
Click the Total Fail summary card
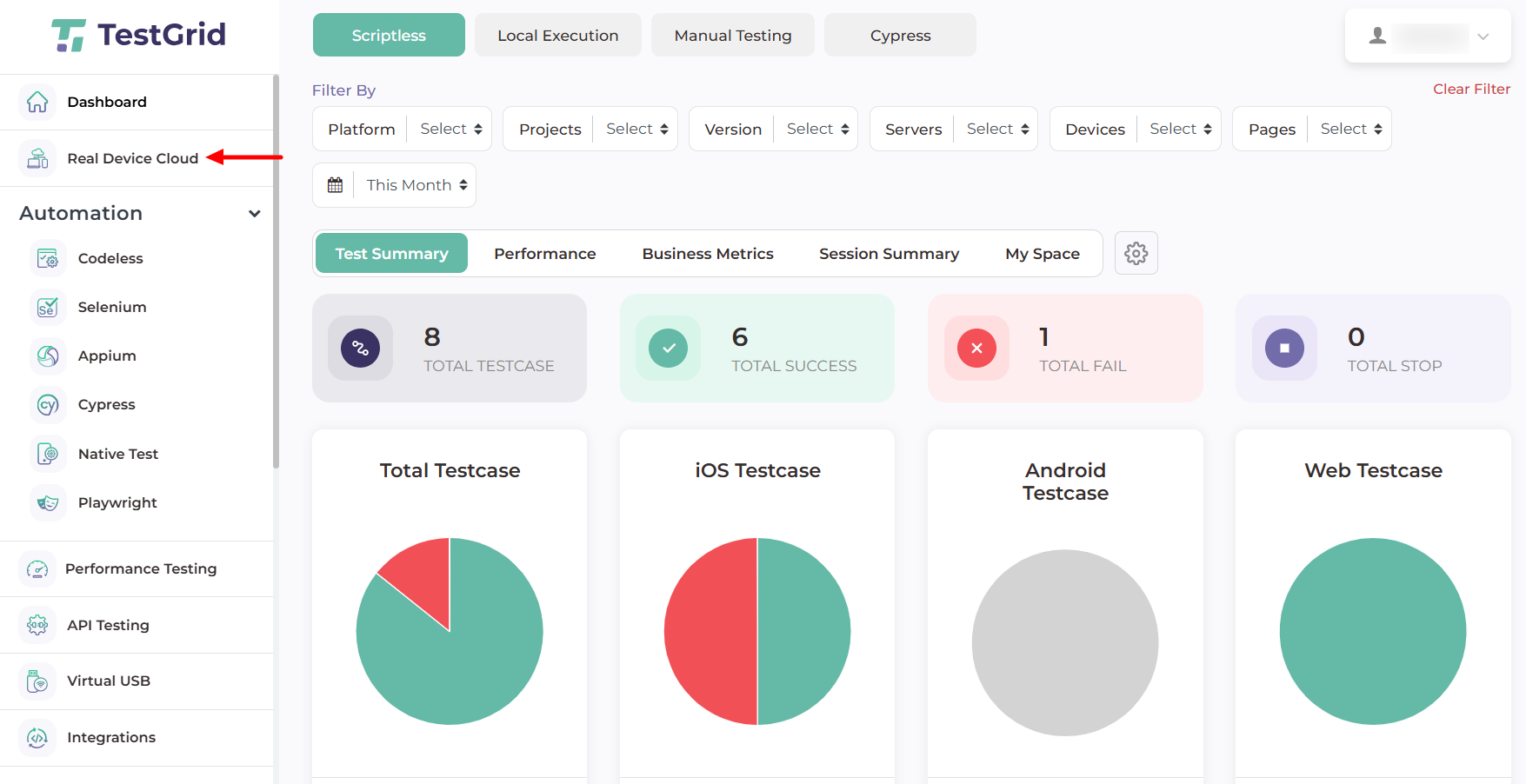1064,349
